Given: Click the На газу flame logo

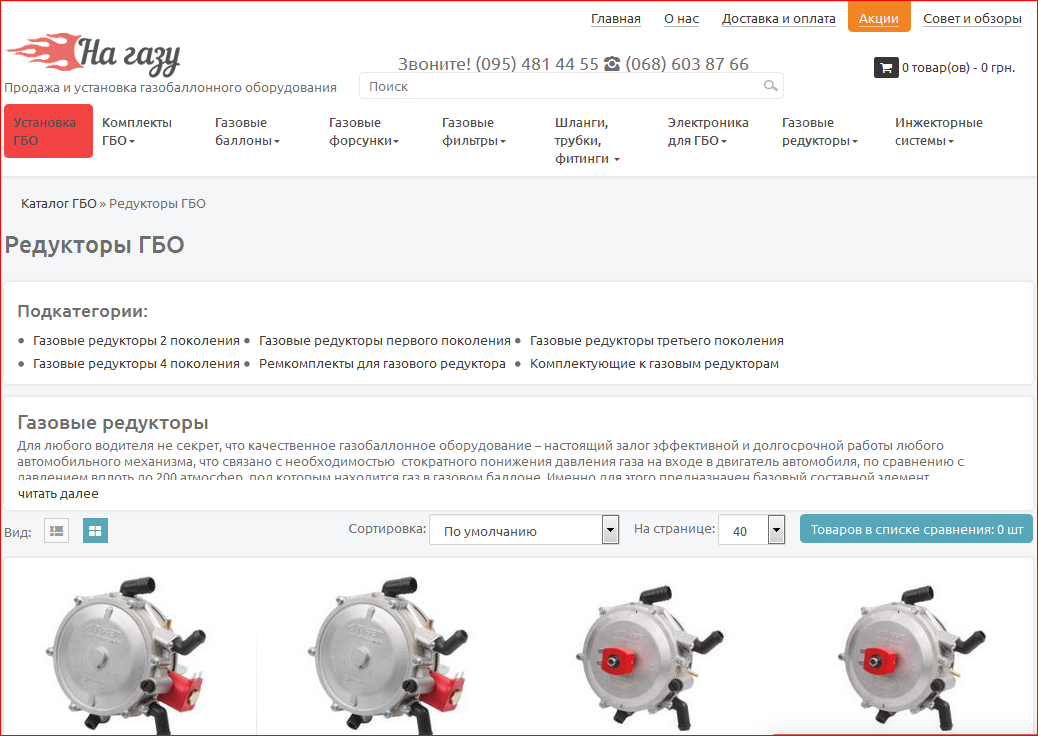Looking at the screenshot, I should point(93,55).
